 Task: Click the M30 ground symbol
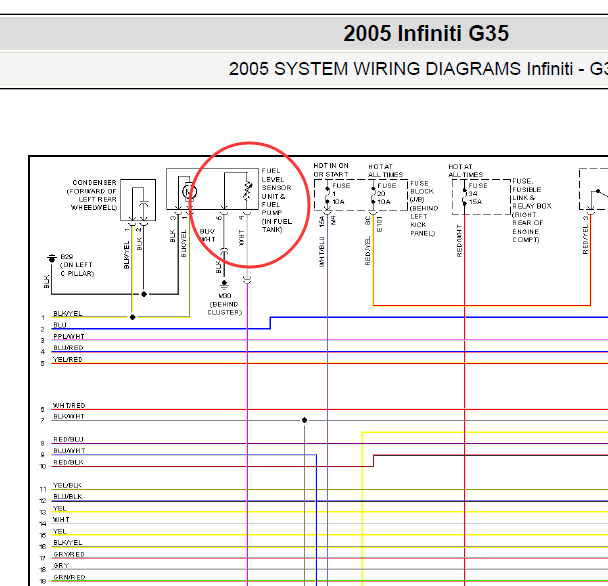point(224,285)
